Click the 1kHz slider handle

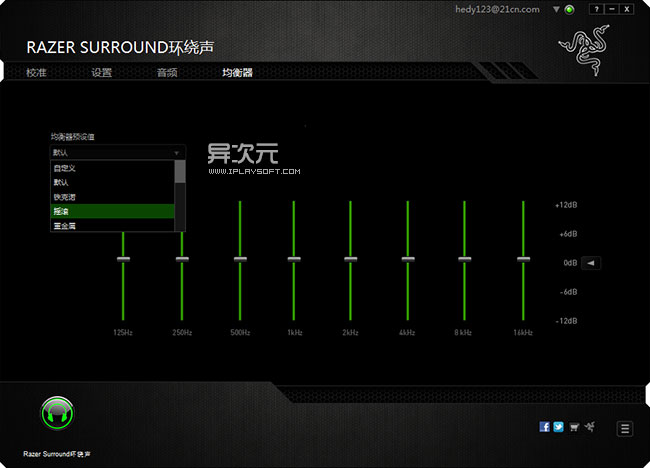point(294,259)
